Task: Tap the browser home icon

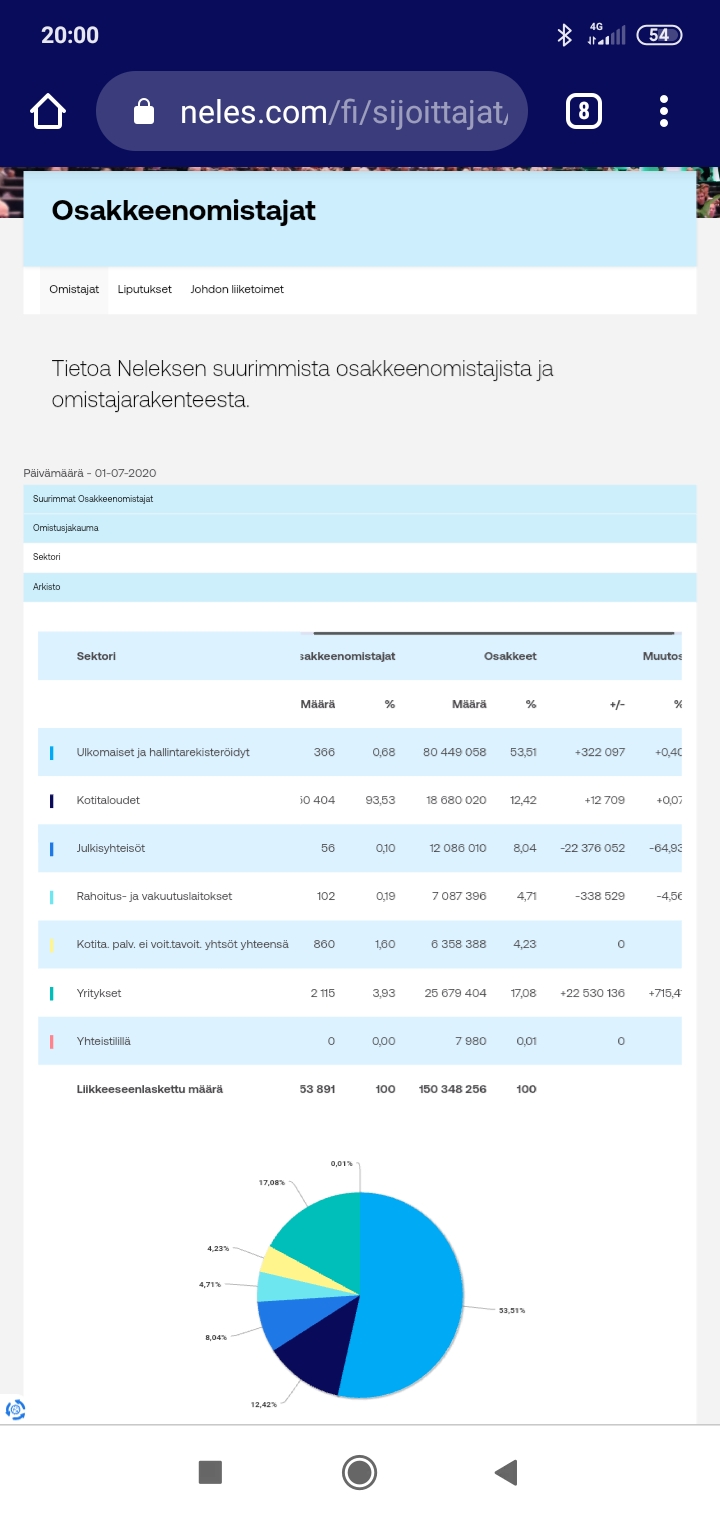Action: (48, 111)
